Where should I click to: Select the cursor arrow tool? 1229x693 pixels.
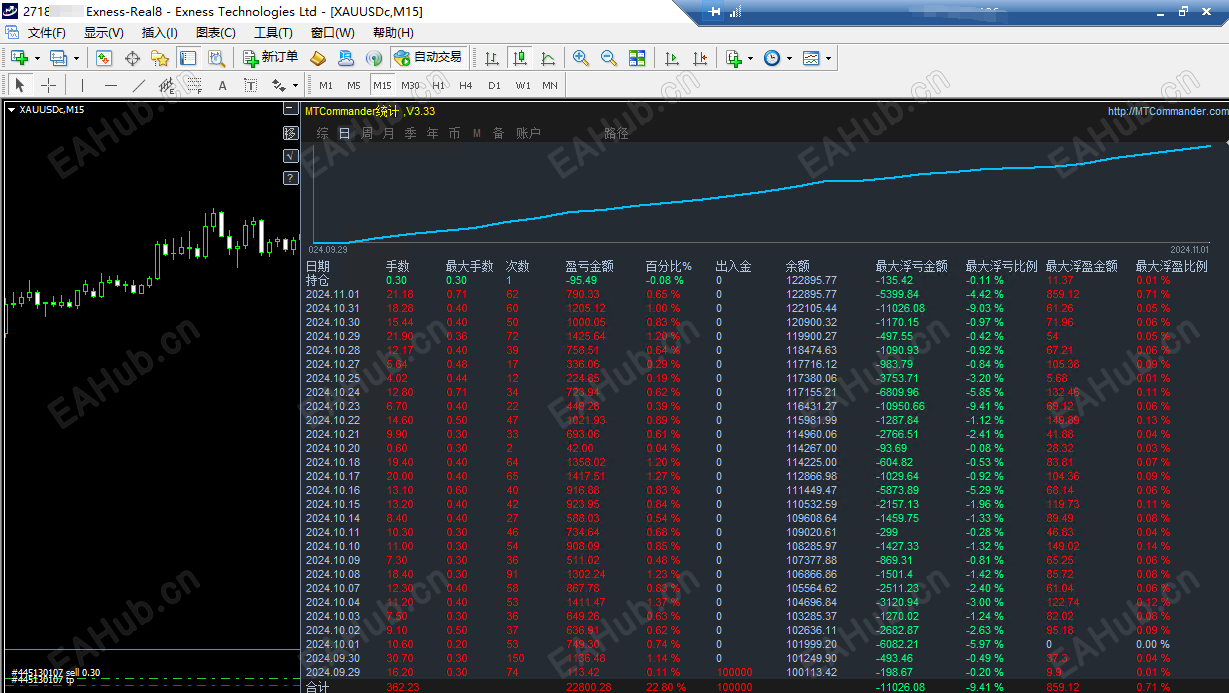coord(19,85)
